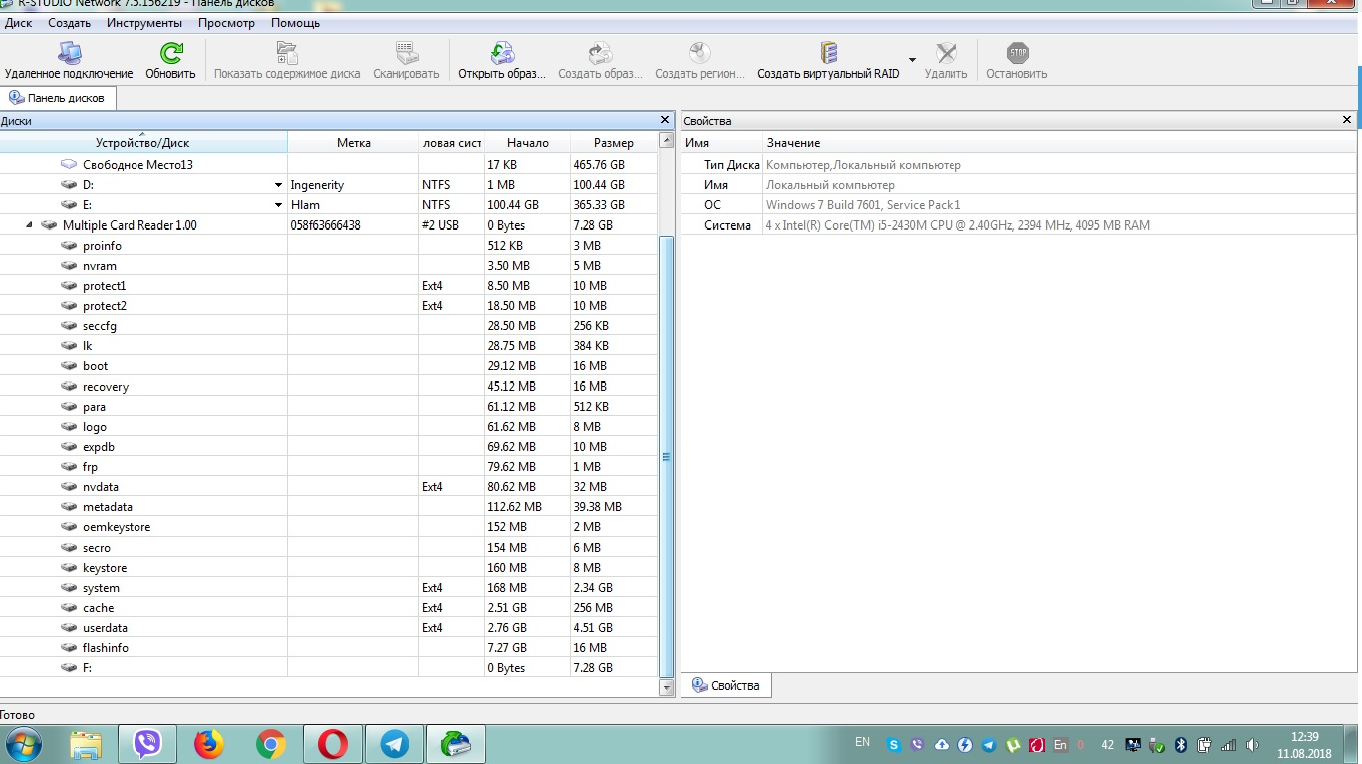The image size is (1362, 764).
Task: Sort by Устройство/Диск column header
Action: 143,142
